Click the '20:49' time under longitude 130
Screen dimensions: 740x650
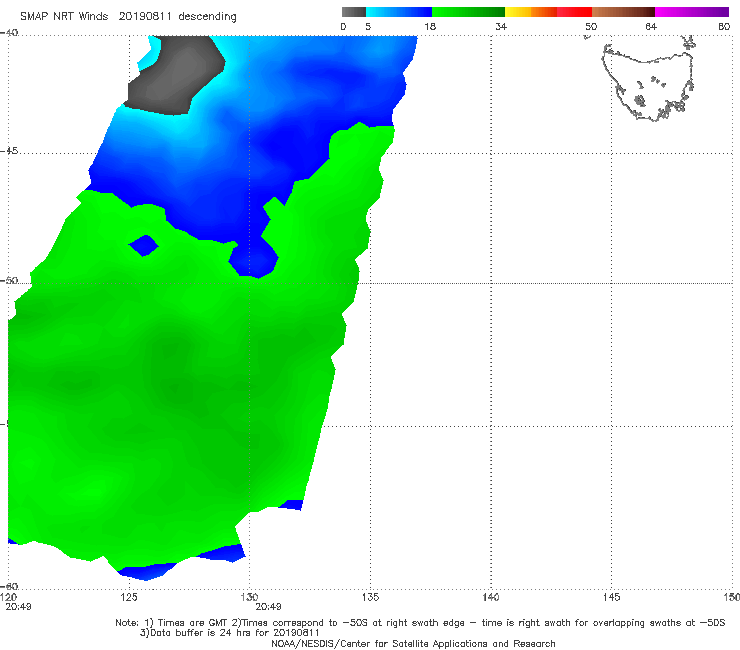pyautogui.click(x=269, y=607)
